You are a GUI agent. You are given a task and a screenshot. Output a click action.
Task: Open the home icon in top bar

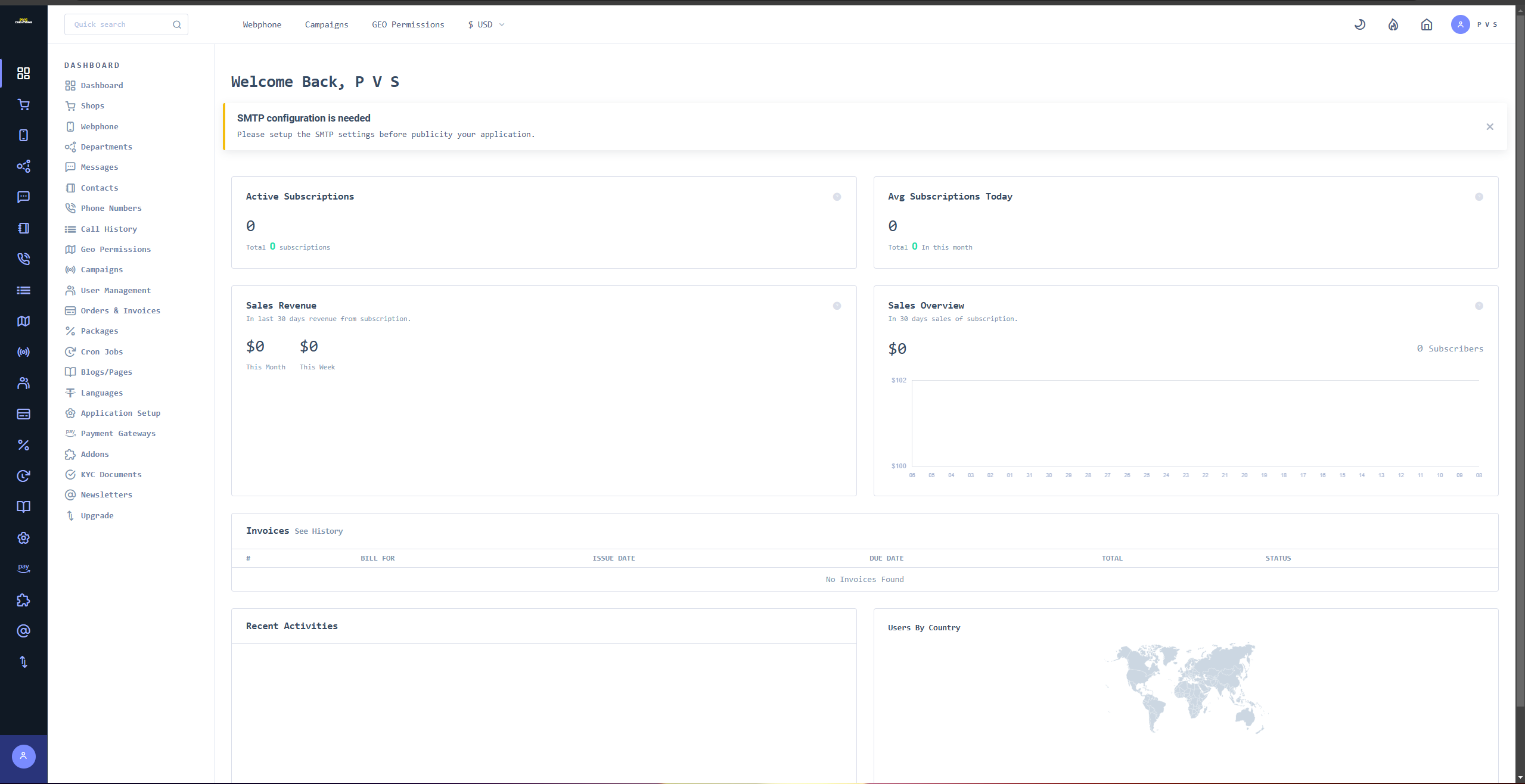(x=1426, y=24)
